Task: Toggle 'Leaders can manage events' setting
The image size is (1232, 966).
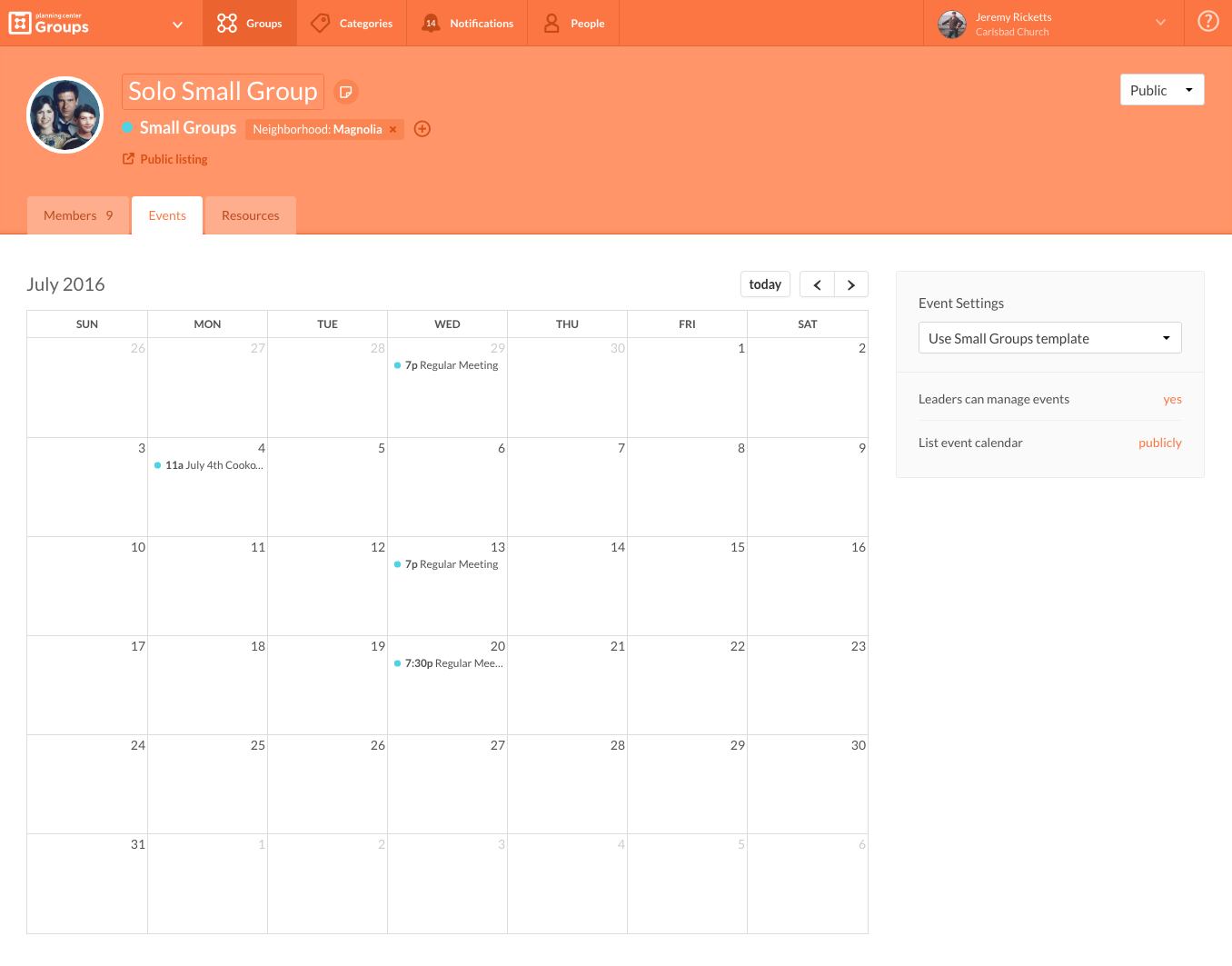Action: 1172,399
